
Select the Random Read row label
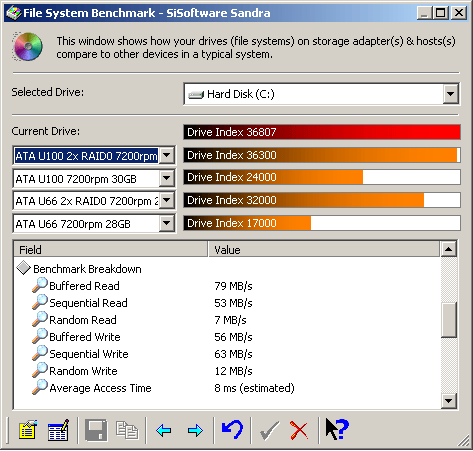pos(83,320)
